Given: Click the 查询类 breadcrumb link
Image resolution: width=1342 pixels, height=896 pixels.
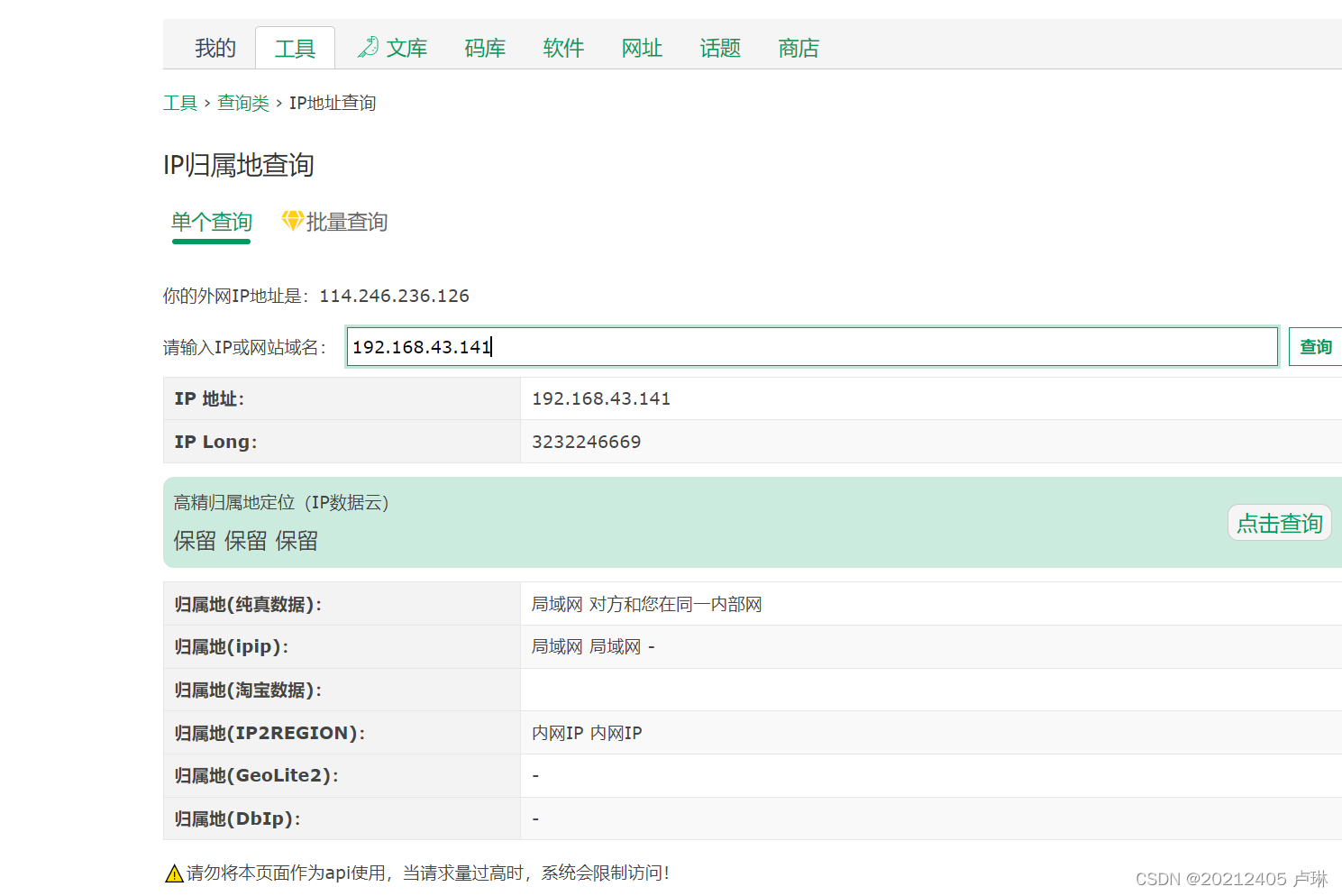Looking at the screenshot, I should 243,103.
